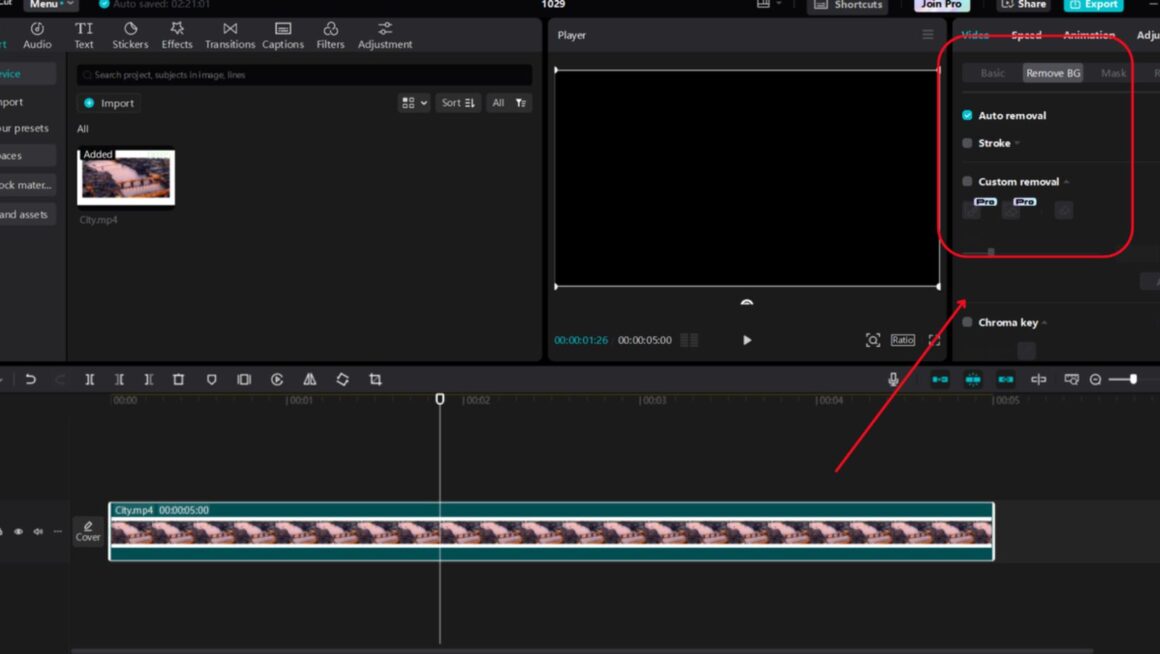Click the crop icon in timeline toolbar
This screenshot has height=654, width=1160.
(375, 380)
